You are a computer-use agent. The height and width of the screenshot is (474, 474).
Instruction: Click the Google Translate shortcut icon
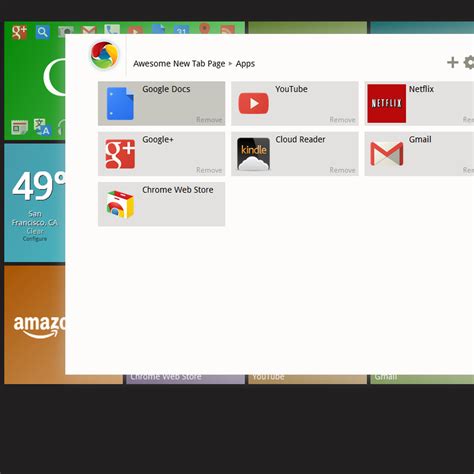42,127
